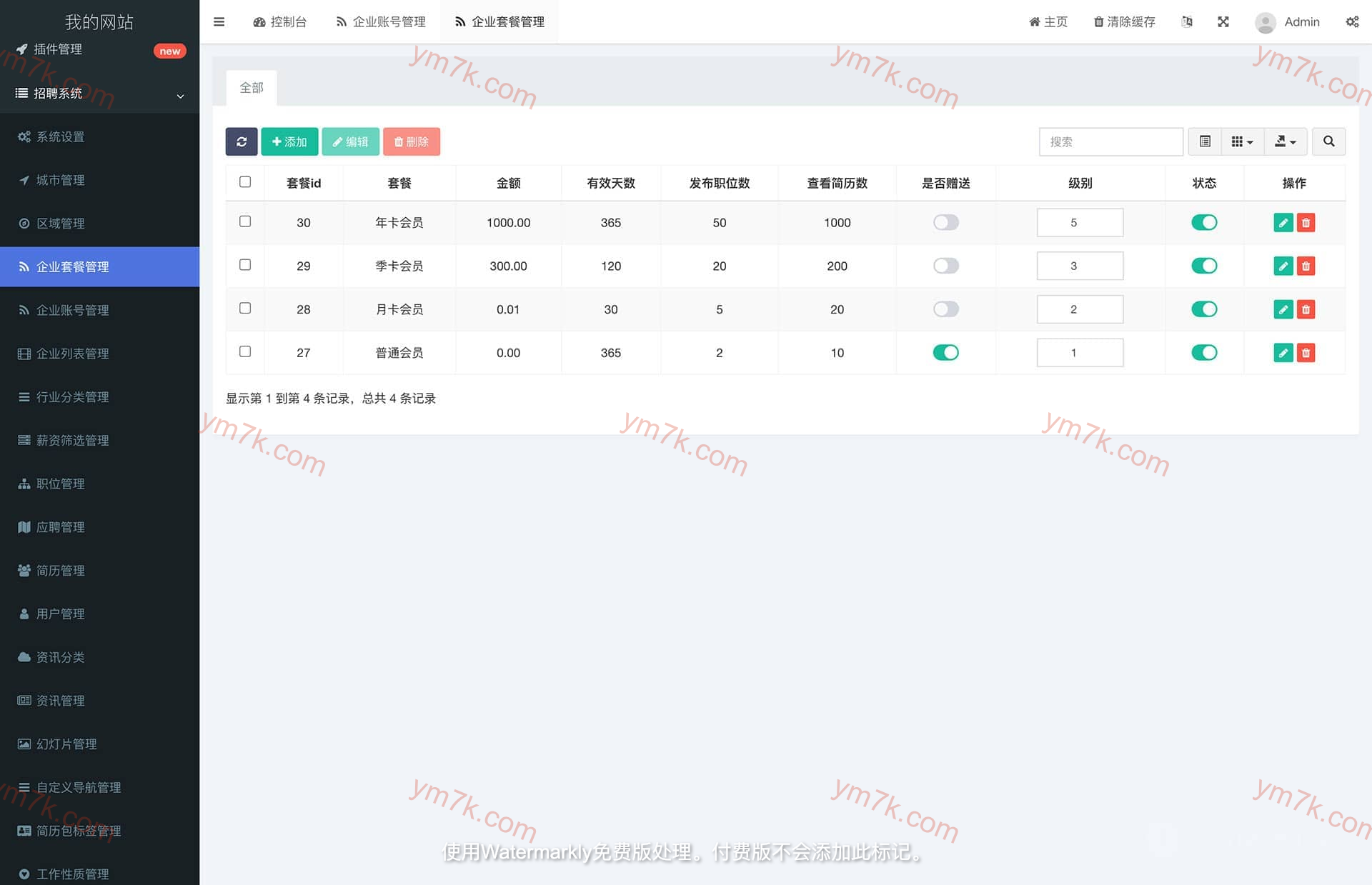Edit the 季卡会员 row with pencil icon
This screenshot has width=1372, height=885.
1283,266
